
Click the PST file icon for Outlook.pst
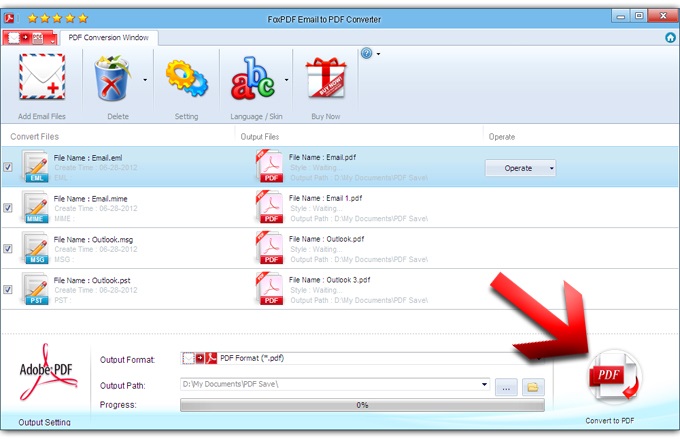click(35, 289)
